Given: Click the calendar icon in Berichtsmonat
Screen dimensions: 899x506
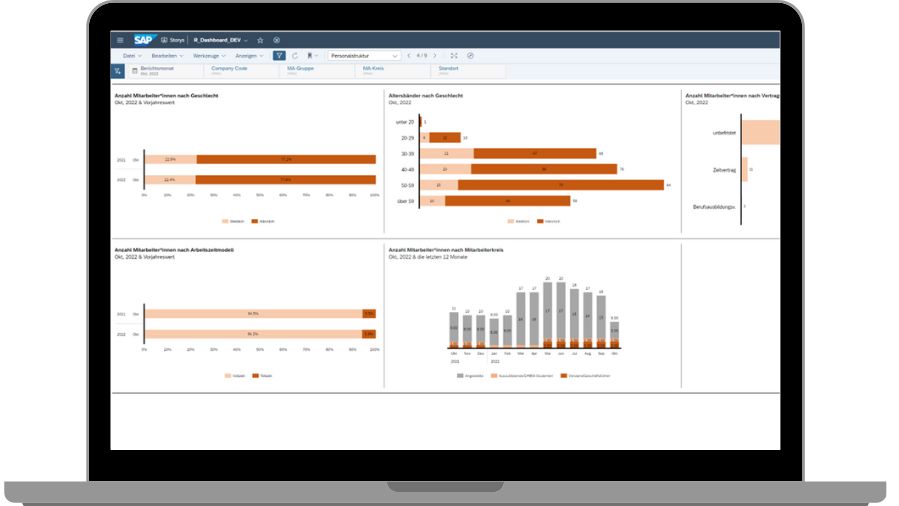Looking at the screenshot, I should 135,71.
